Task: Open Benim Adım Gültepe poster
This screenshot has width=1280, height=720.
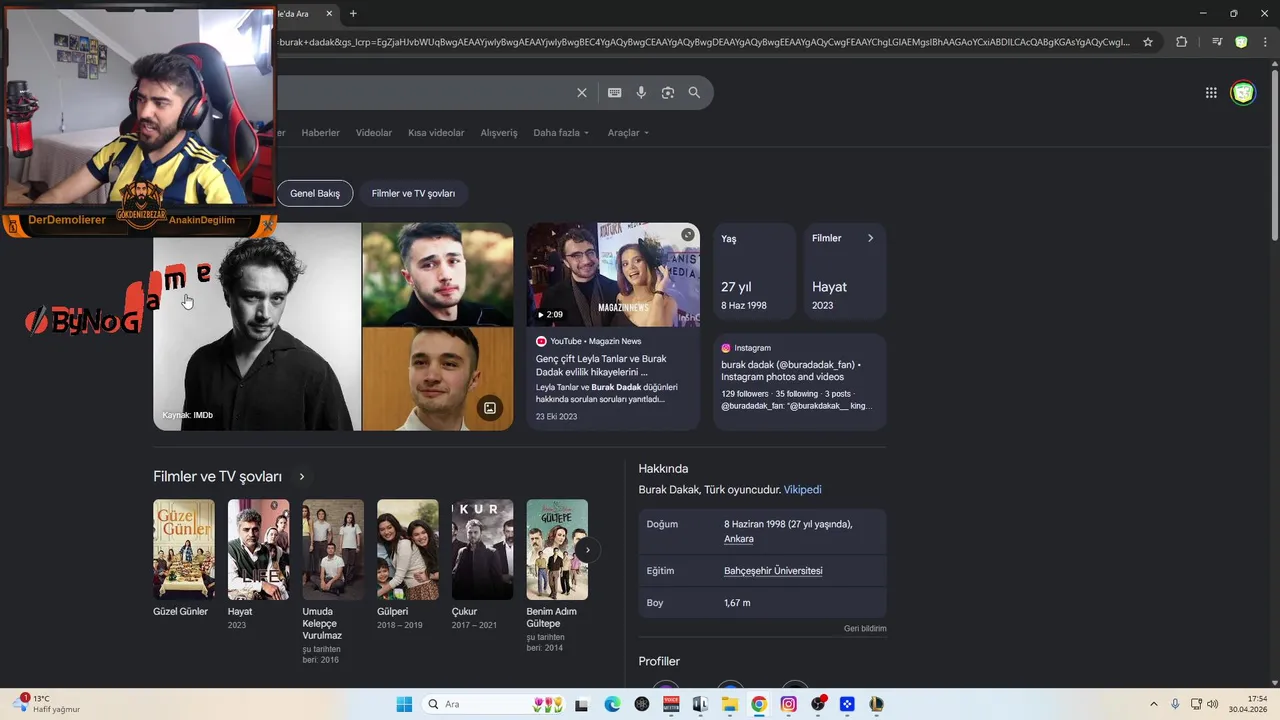Action: [x=557, y=549]
